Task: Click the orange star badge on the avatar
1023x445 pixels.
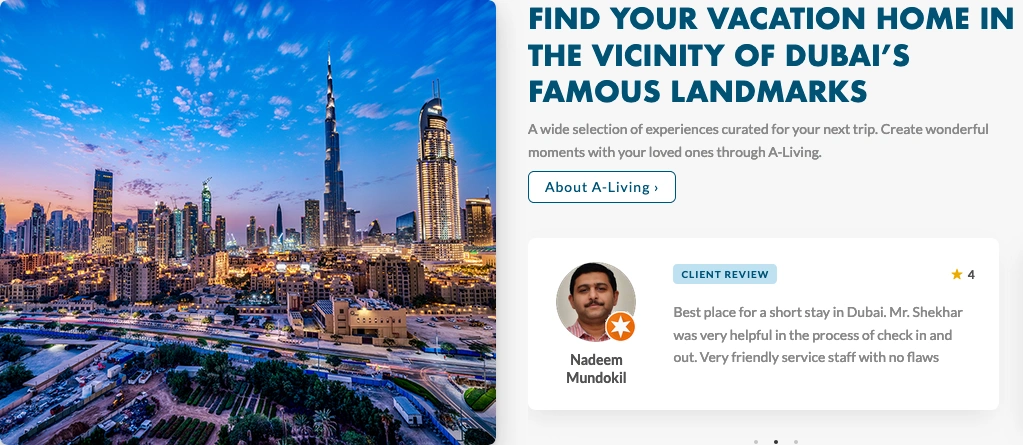Action: tap(620, 326)
